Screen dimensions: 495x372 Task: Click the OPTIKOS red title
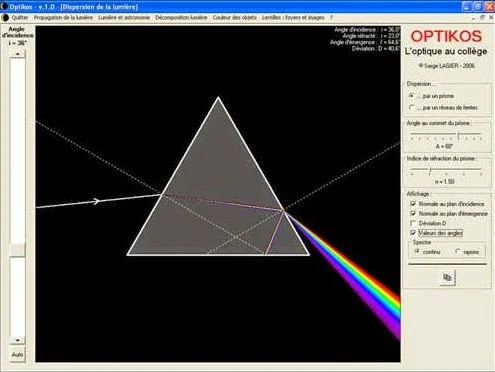pyautogui.click(x=446, y=36)
